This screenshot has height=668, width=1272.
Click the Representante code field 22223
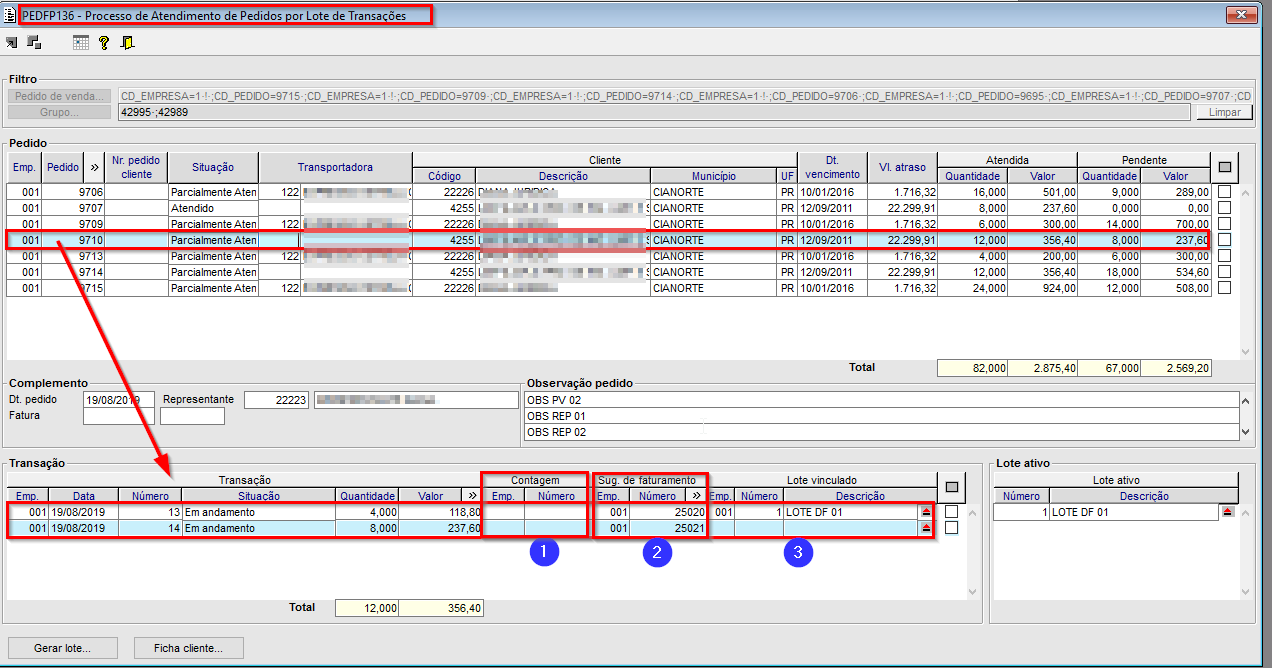(277, 400)
